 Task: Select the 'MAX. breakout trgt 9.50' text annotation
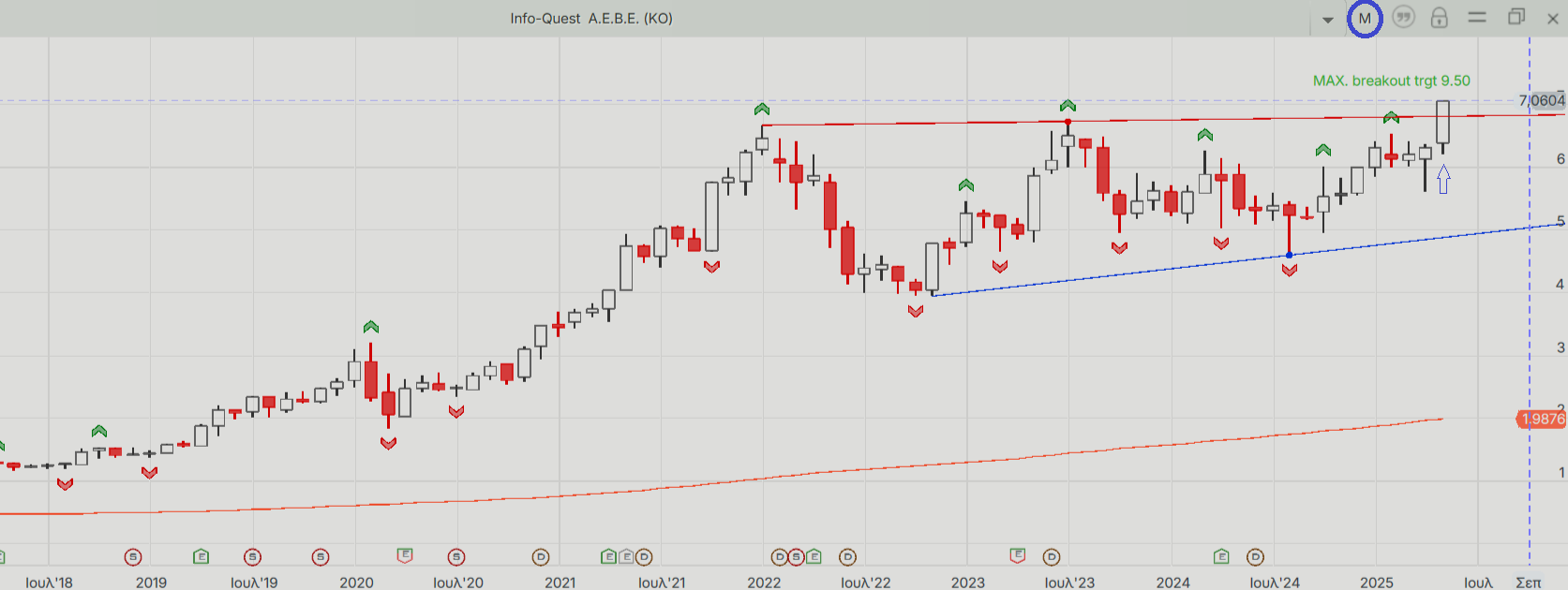point(1392,81)
